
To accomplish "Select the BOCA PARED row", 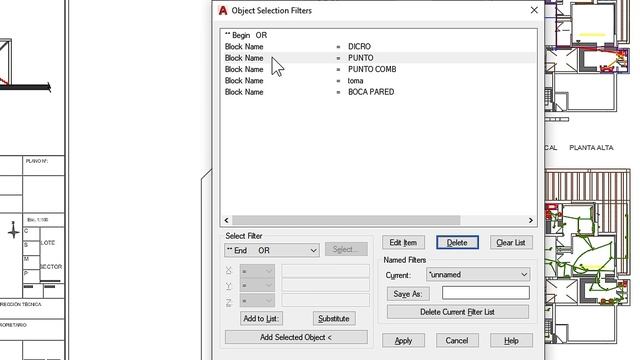I will point(378,92).
